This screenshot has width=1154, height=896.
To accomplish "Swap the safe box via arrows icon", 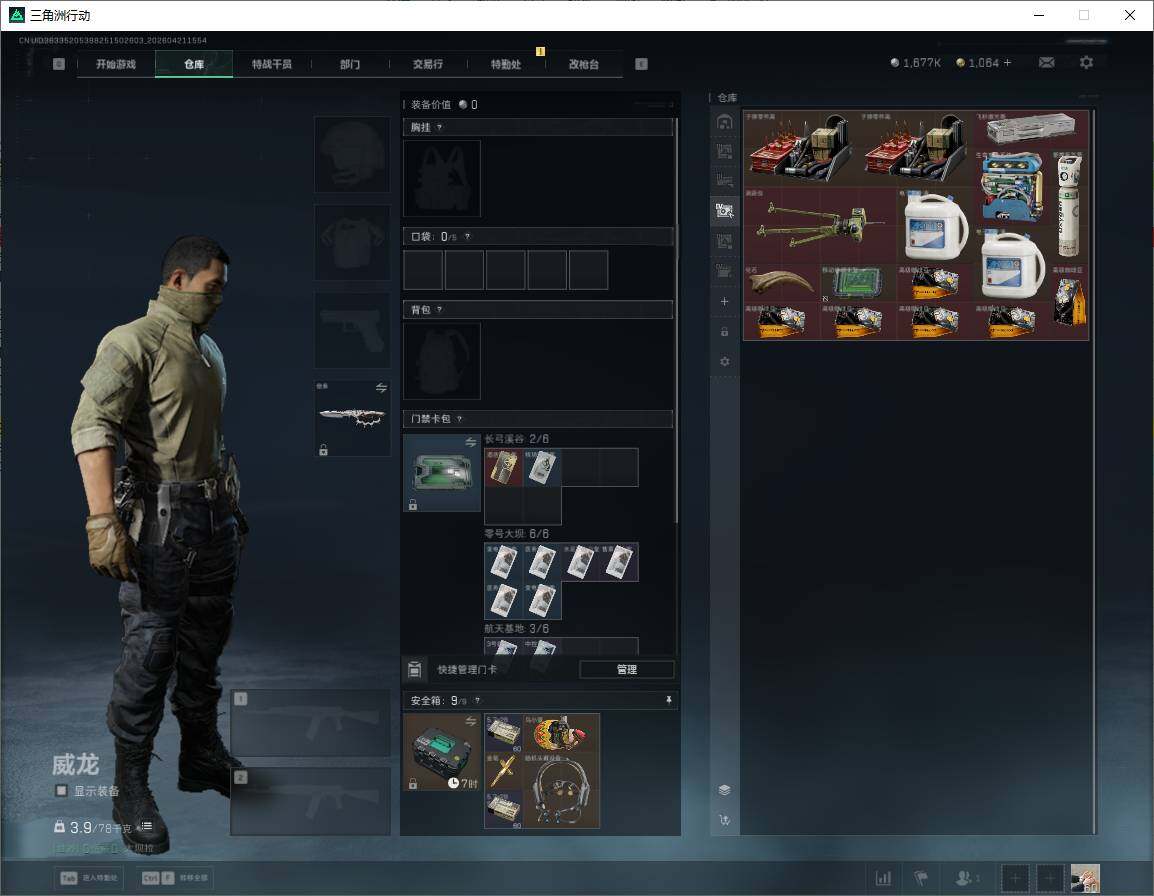I will [471, 721].
